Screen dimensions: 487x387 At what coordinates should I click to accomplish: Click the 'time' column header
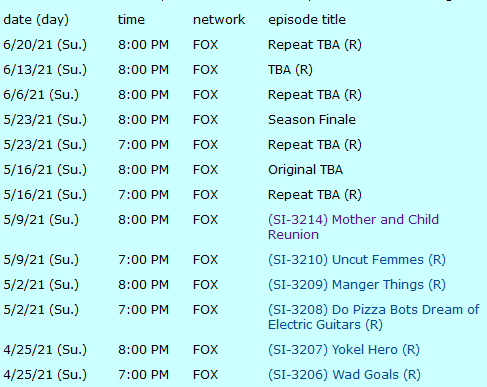(131, 20)
